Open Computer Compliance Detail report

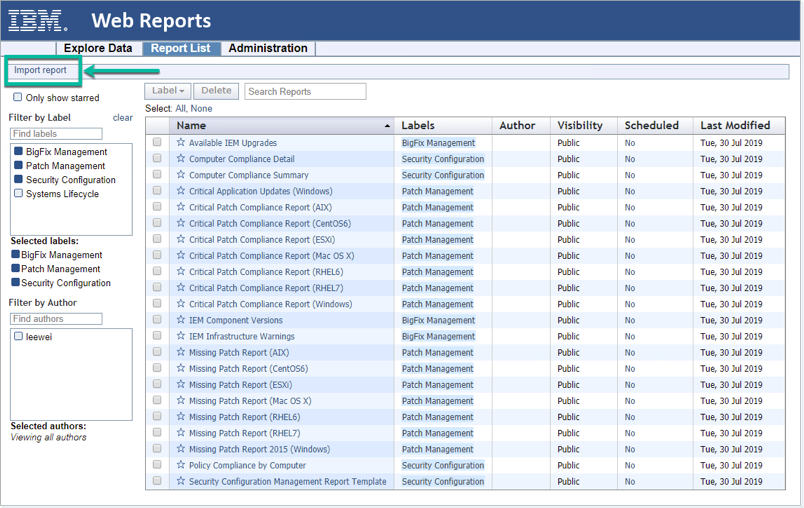coord(242,159)
